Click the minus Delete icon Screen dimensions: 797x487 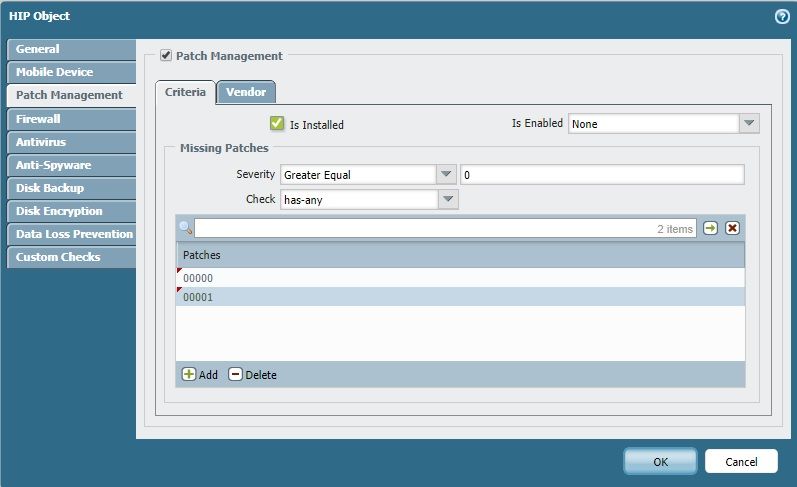(235, 374)
